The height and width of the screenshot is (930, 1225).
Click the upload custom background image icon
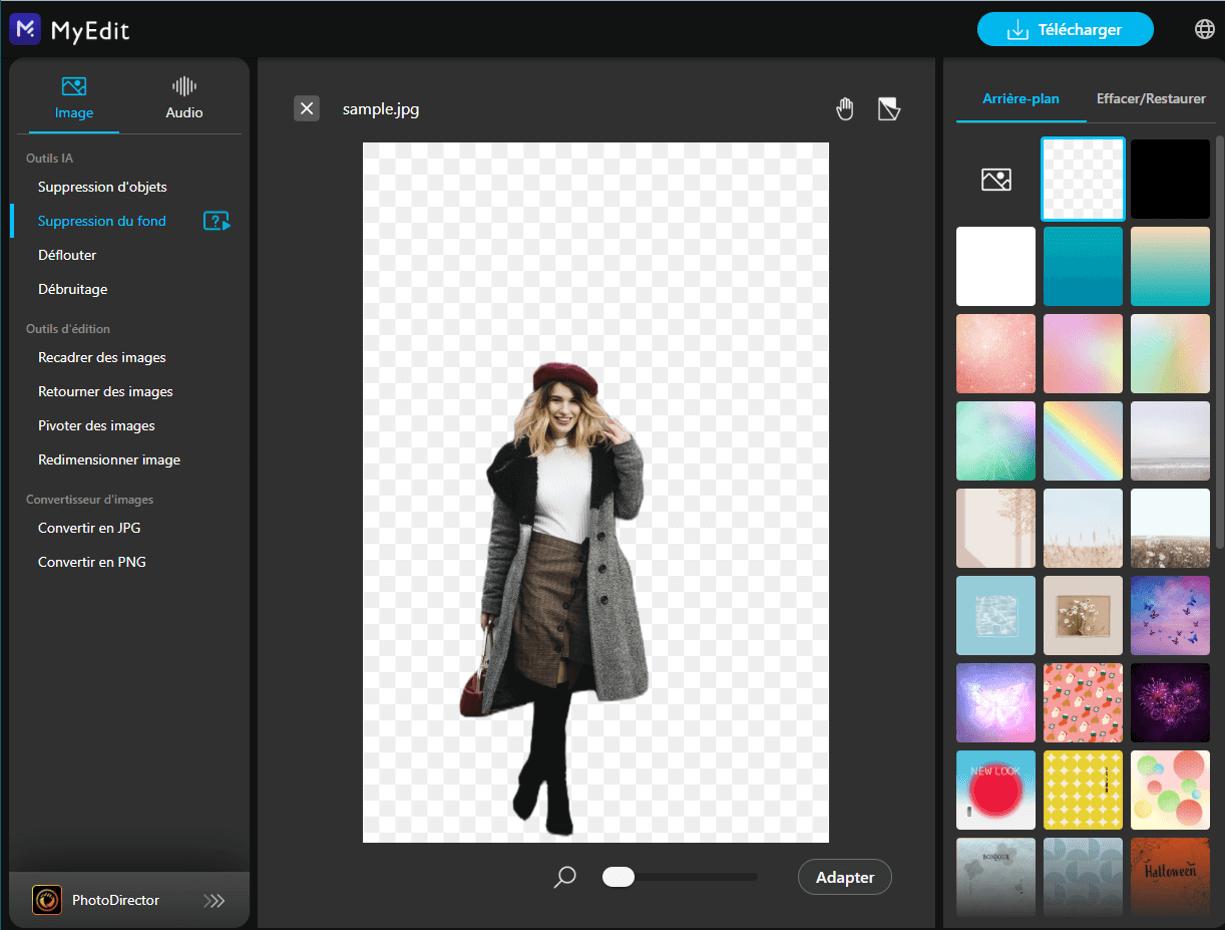point(995,178)
